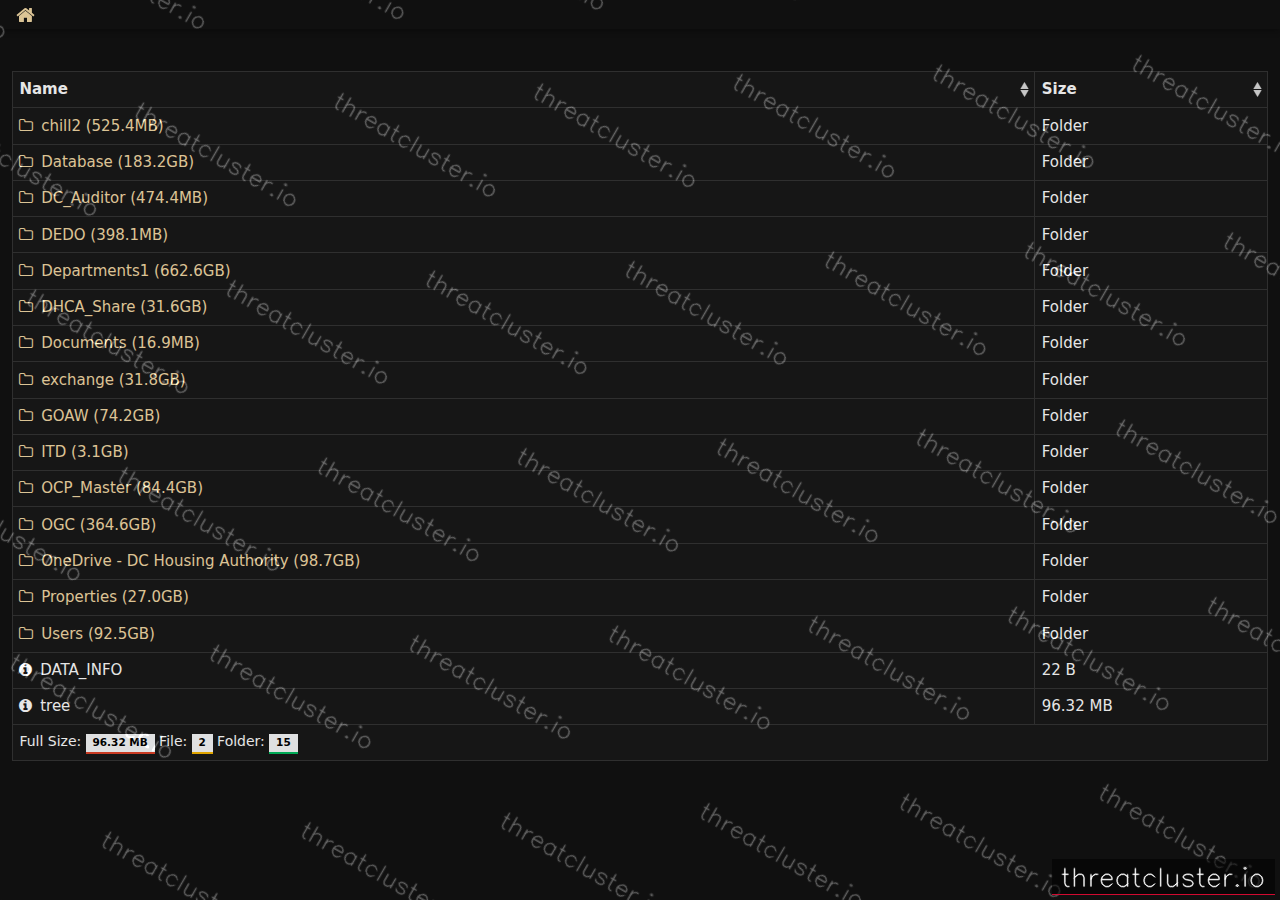Viewport: 1280px width, 900px height.
Task: Click the folder icon beside Users
Action: (26, 633)
